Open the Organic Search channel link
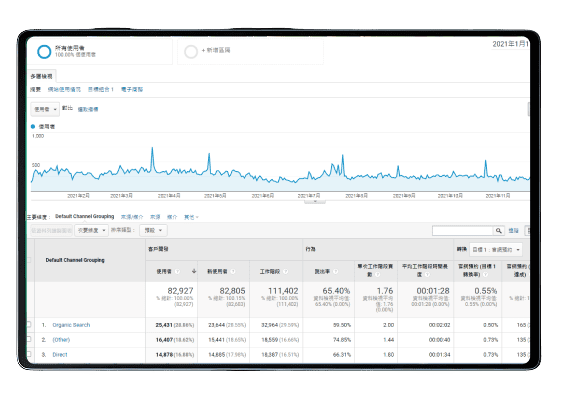The width and height of the screenshot is (565, 397). click(x=71, y=325)
